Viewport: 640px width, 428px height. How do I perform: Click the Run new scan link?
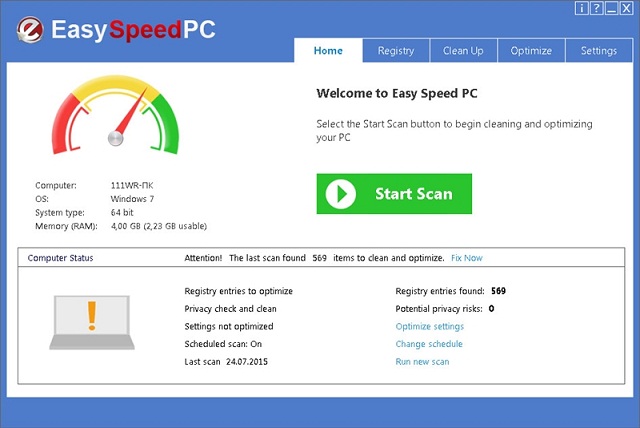click(422, 361)
